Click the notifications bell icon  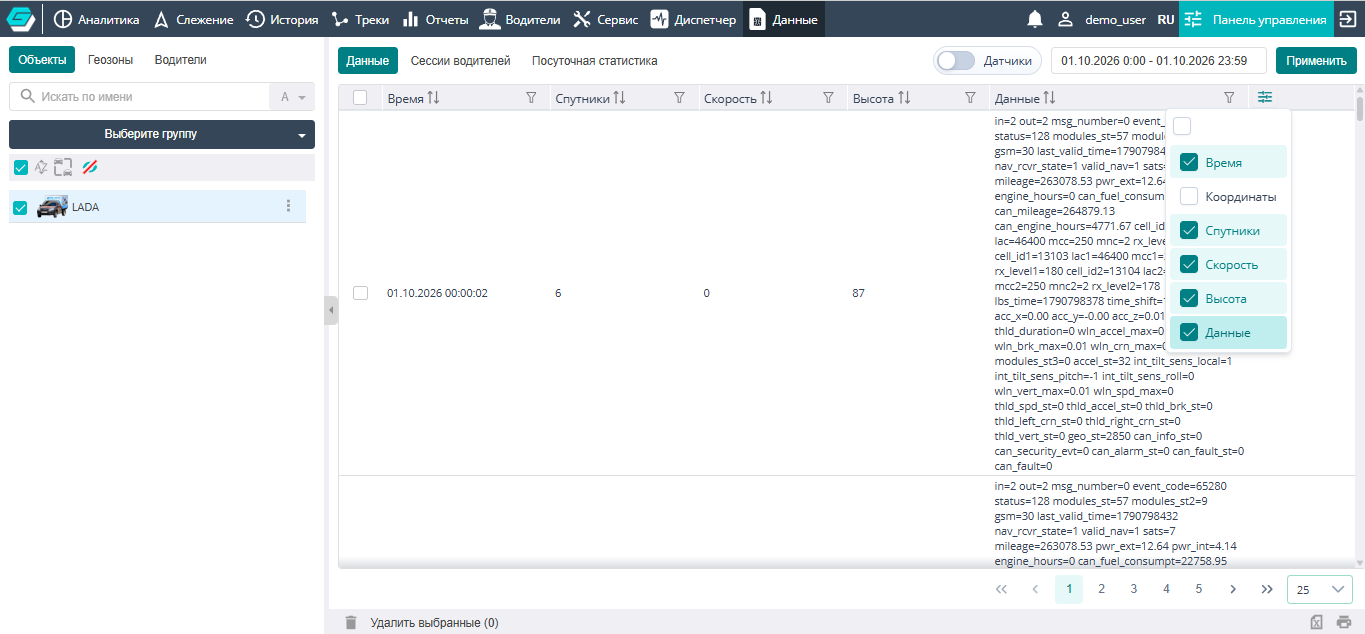[1035, 19]
